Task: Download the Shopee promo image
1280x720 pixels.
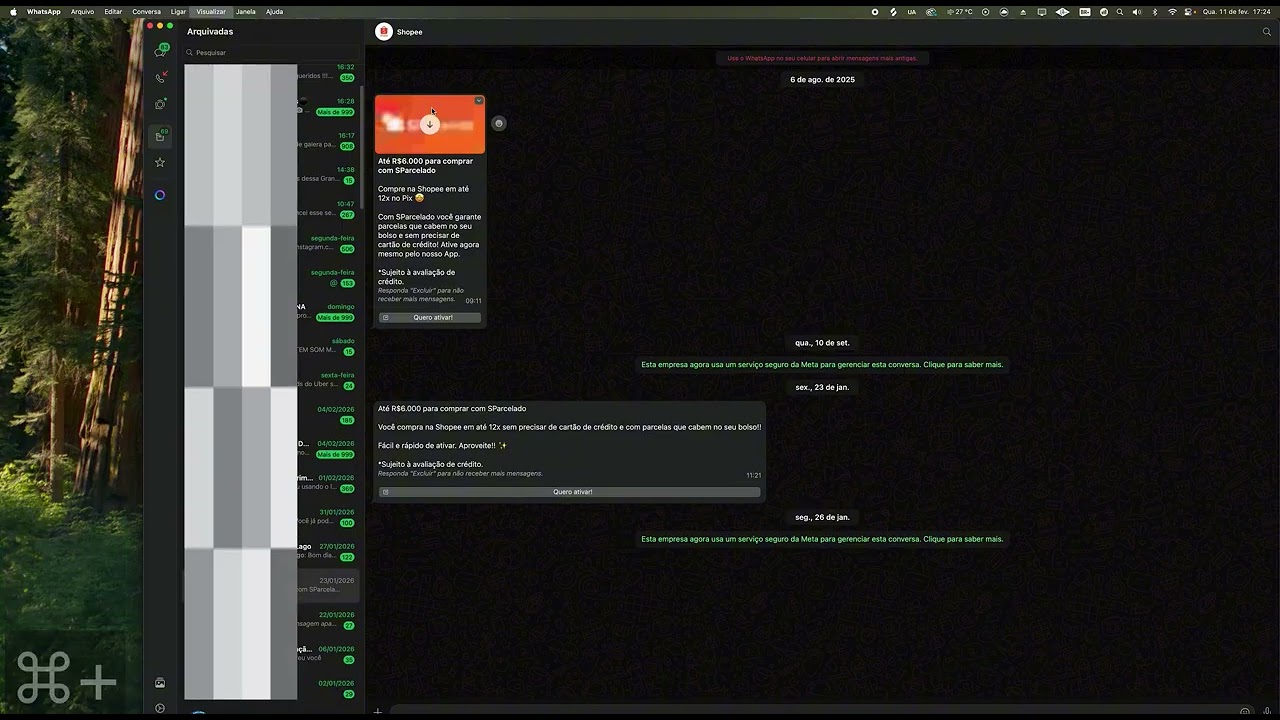Action: (430, 125)
